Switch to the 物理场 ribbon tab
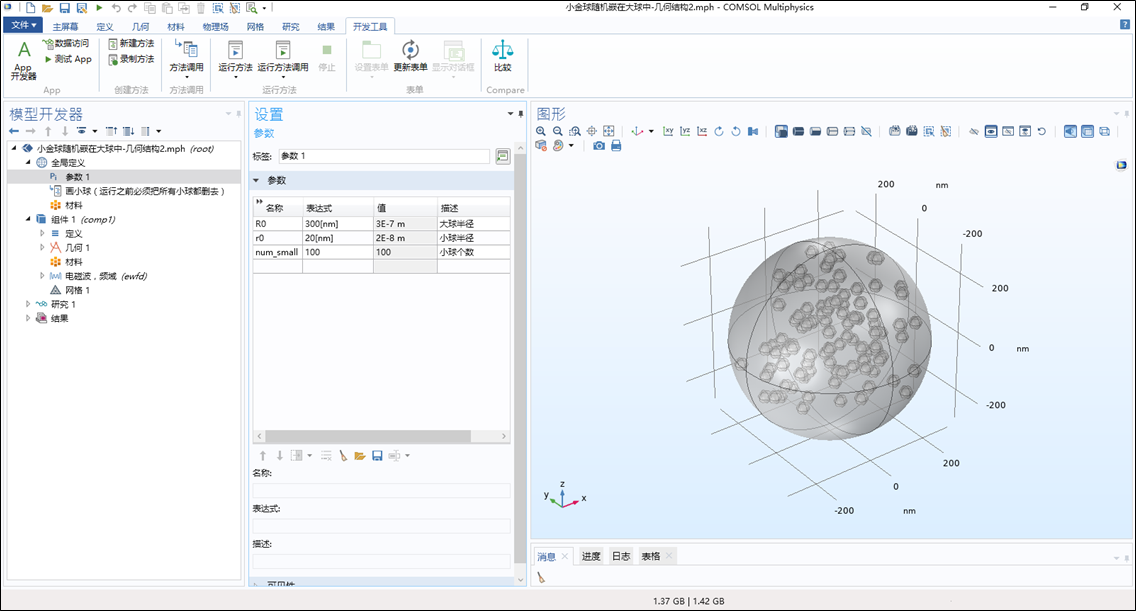 pos(214,26)
